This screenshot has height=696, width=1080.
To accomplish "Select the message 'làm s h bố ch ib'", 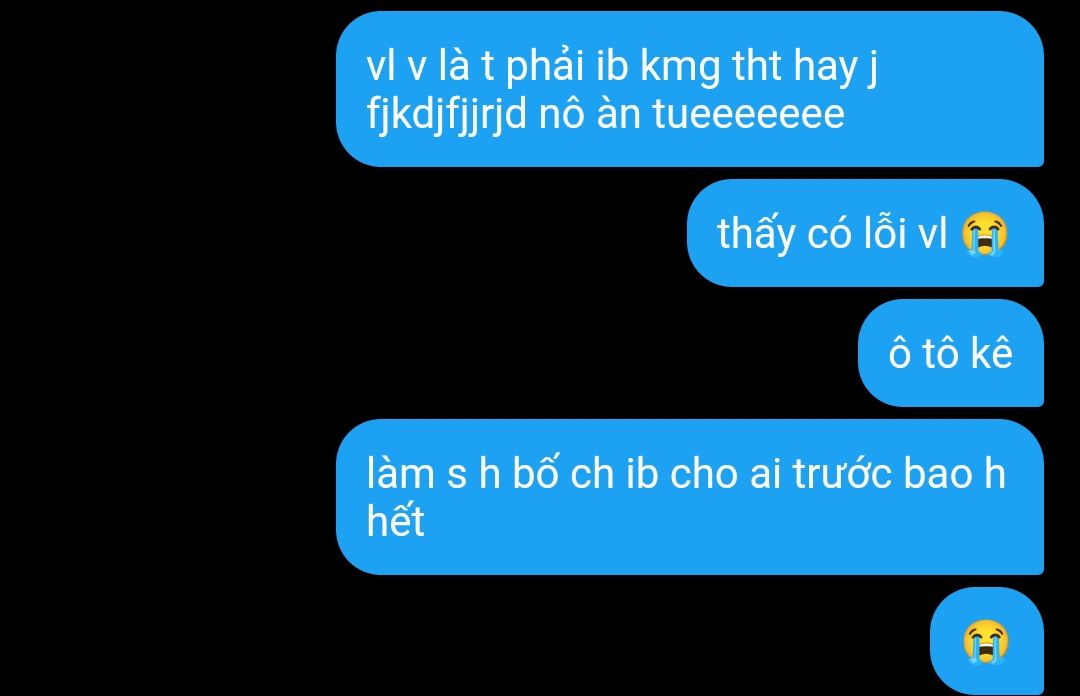I will pos(689,497).
